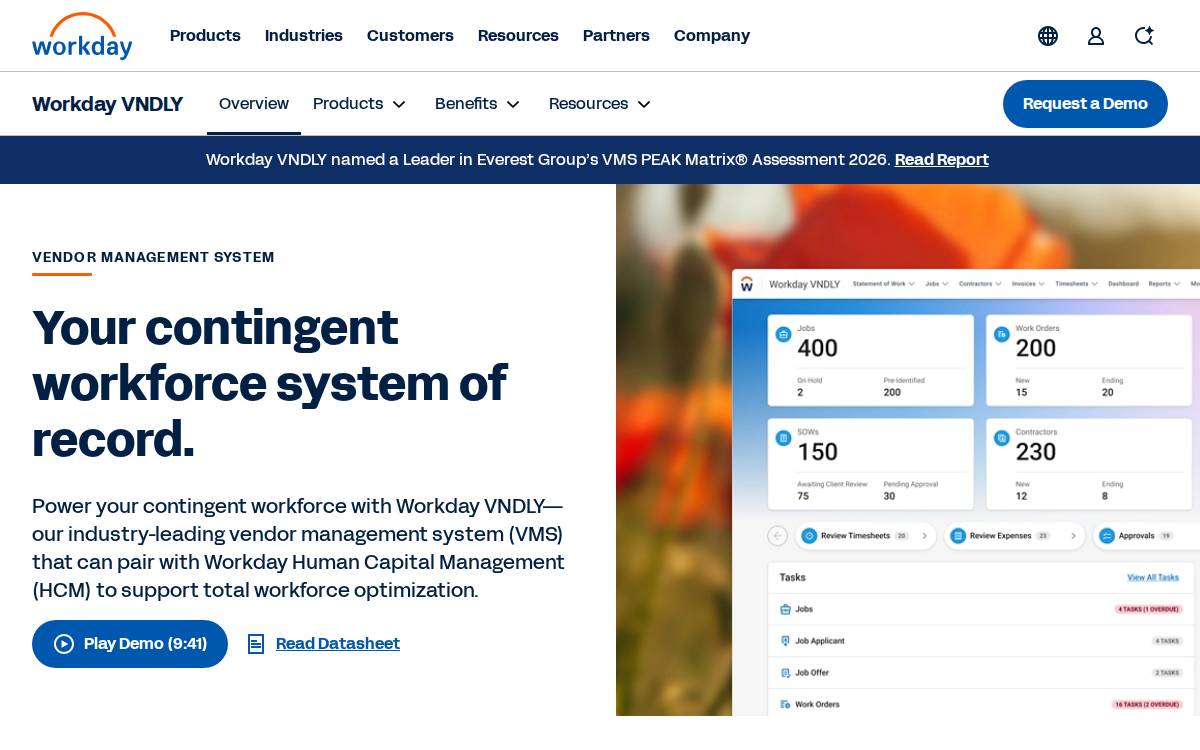
Task: Click the Work Orders row icon under Tasks
Action: coord(785,705)
